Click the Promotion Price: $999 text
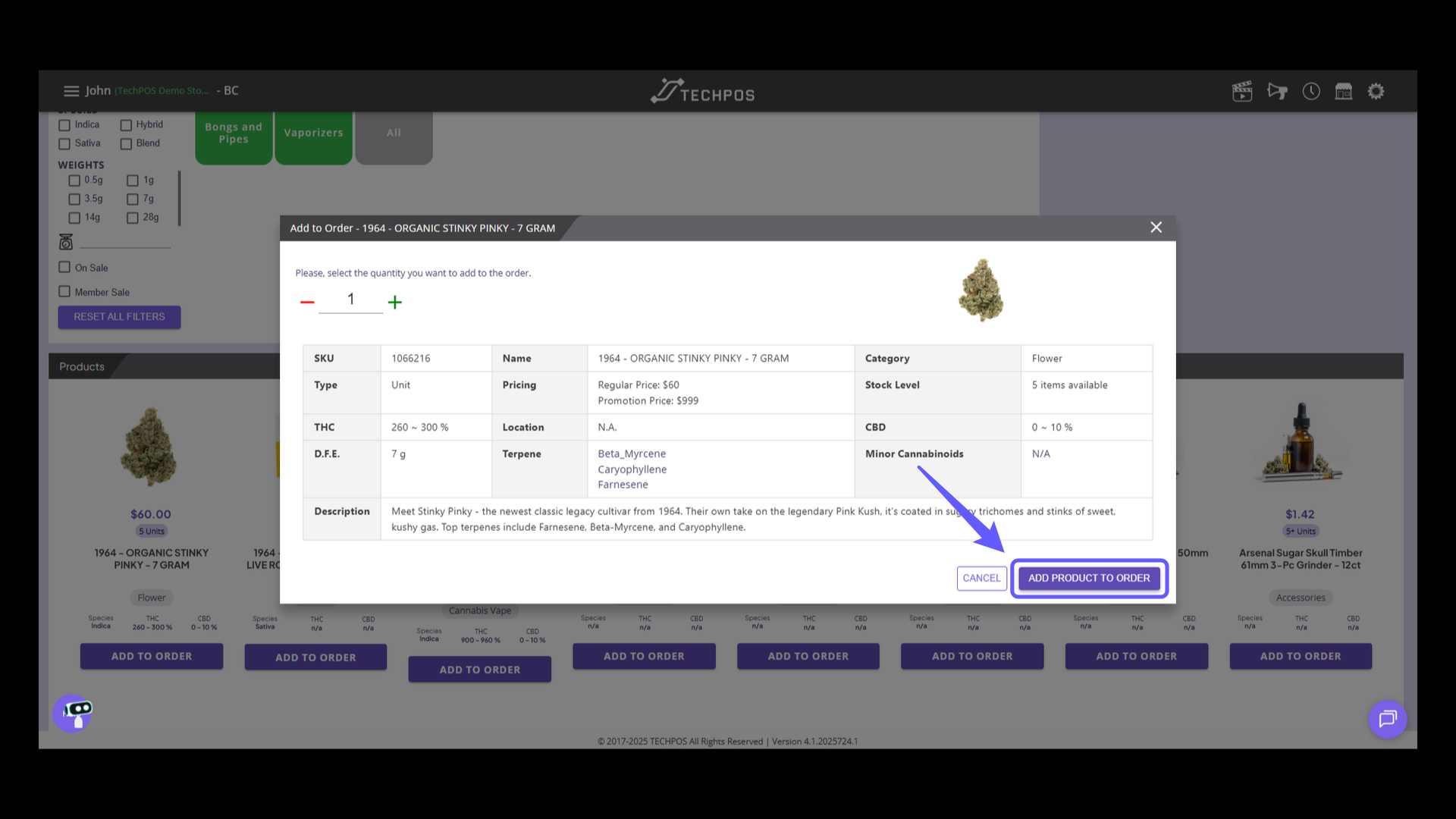The image size is (1456, 819). (648, 400)
